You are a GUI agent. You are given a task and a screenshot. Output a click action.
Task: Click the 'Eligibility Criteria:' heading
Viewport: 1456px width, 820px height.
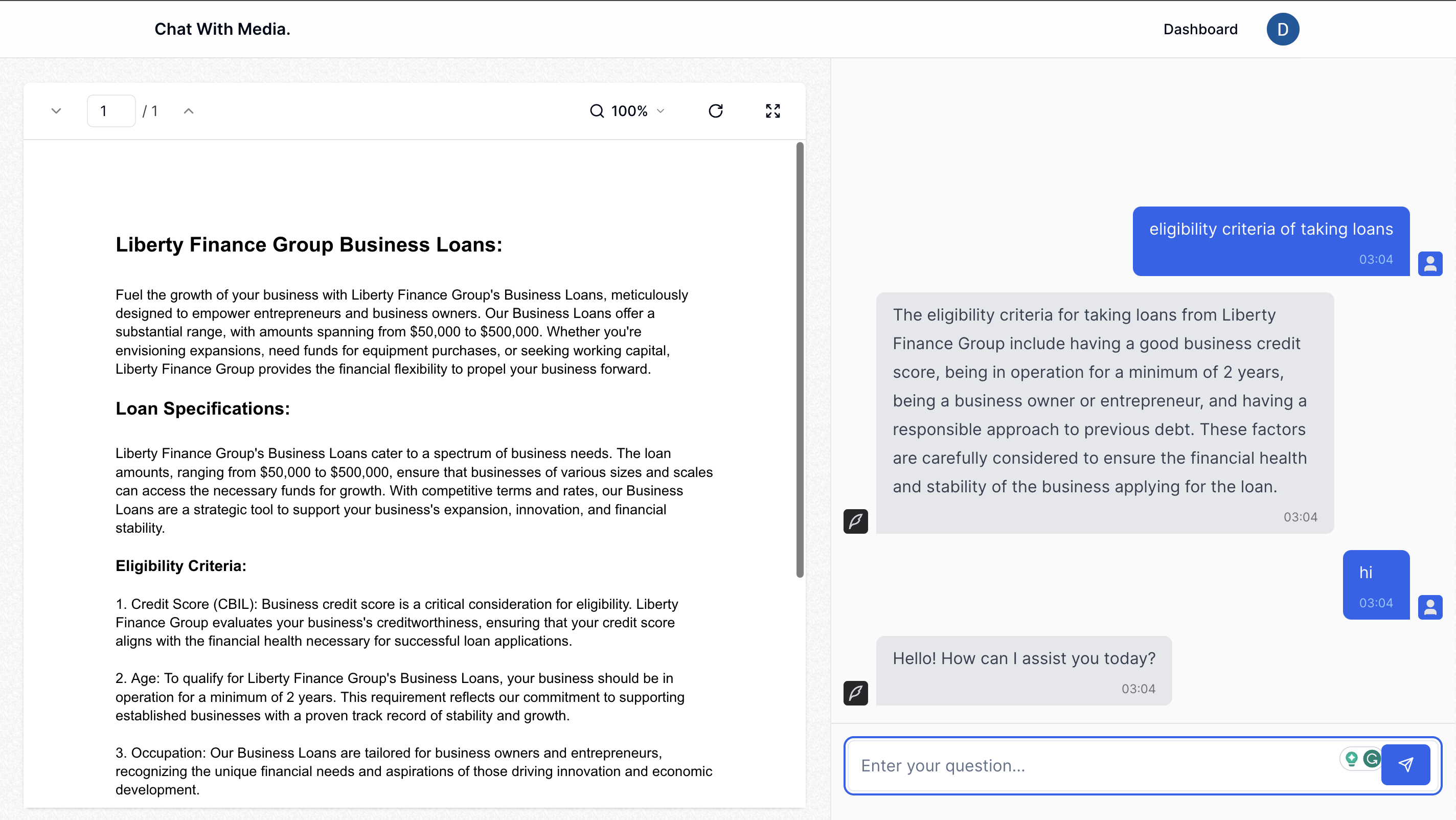[181, 566]
